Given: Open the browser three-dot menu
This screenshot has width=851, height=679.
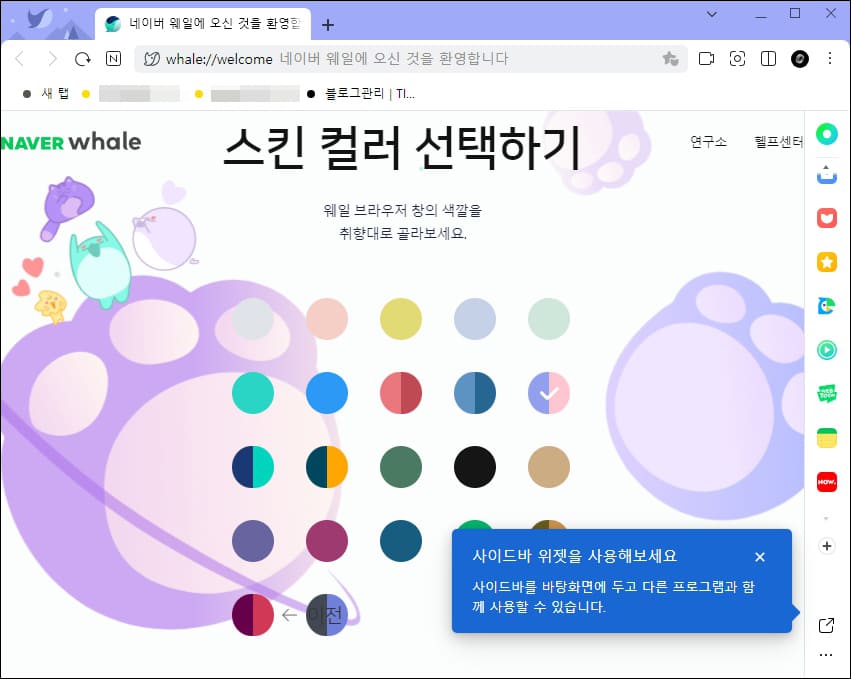Looking at the screenshot, I should coord(832,58).
